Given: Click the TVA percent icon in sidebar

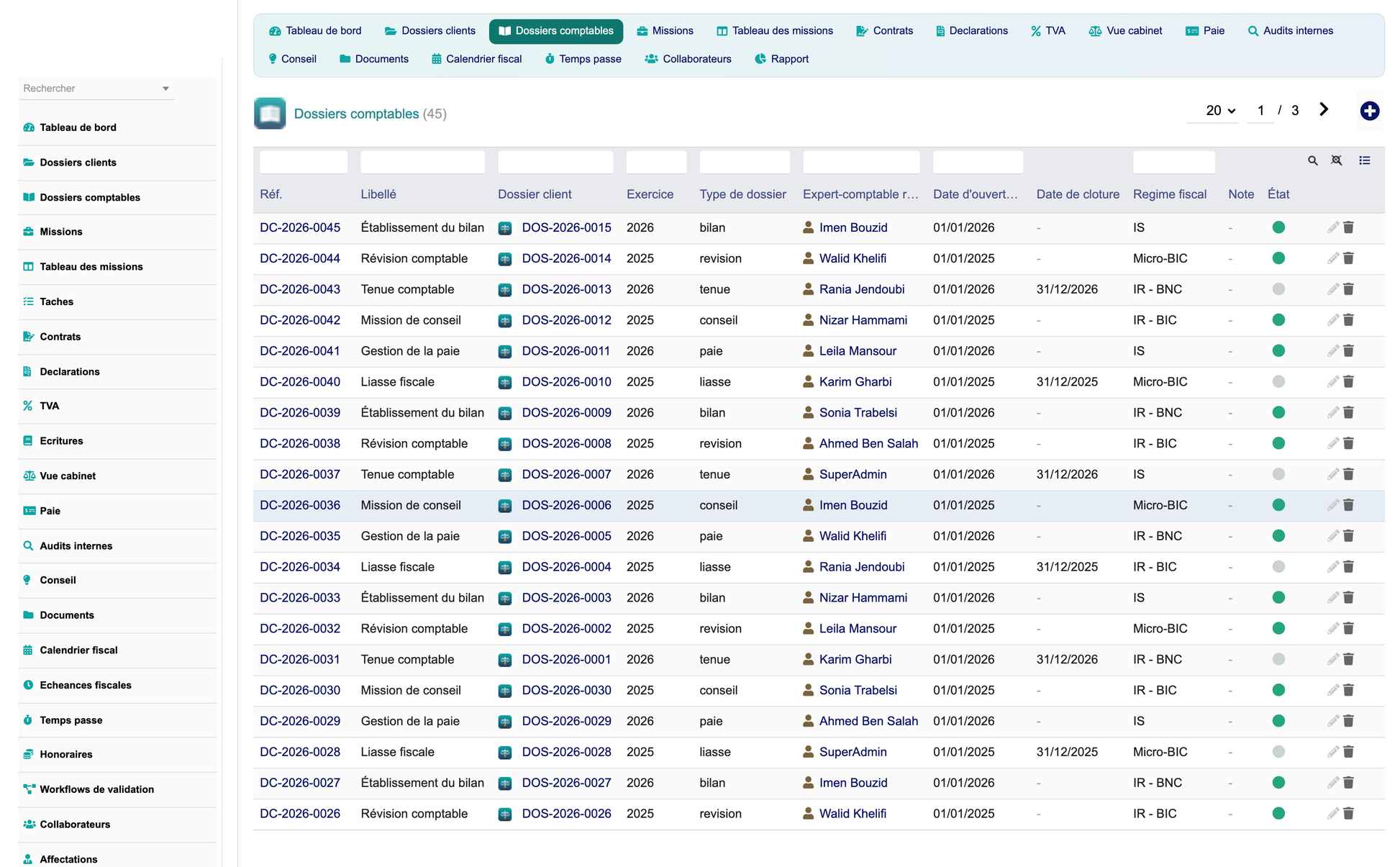Looking at the screenshot, I should pos(28,406).
